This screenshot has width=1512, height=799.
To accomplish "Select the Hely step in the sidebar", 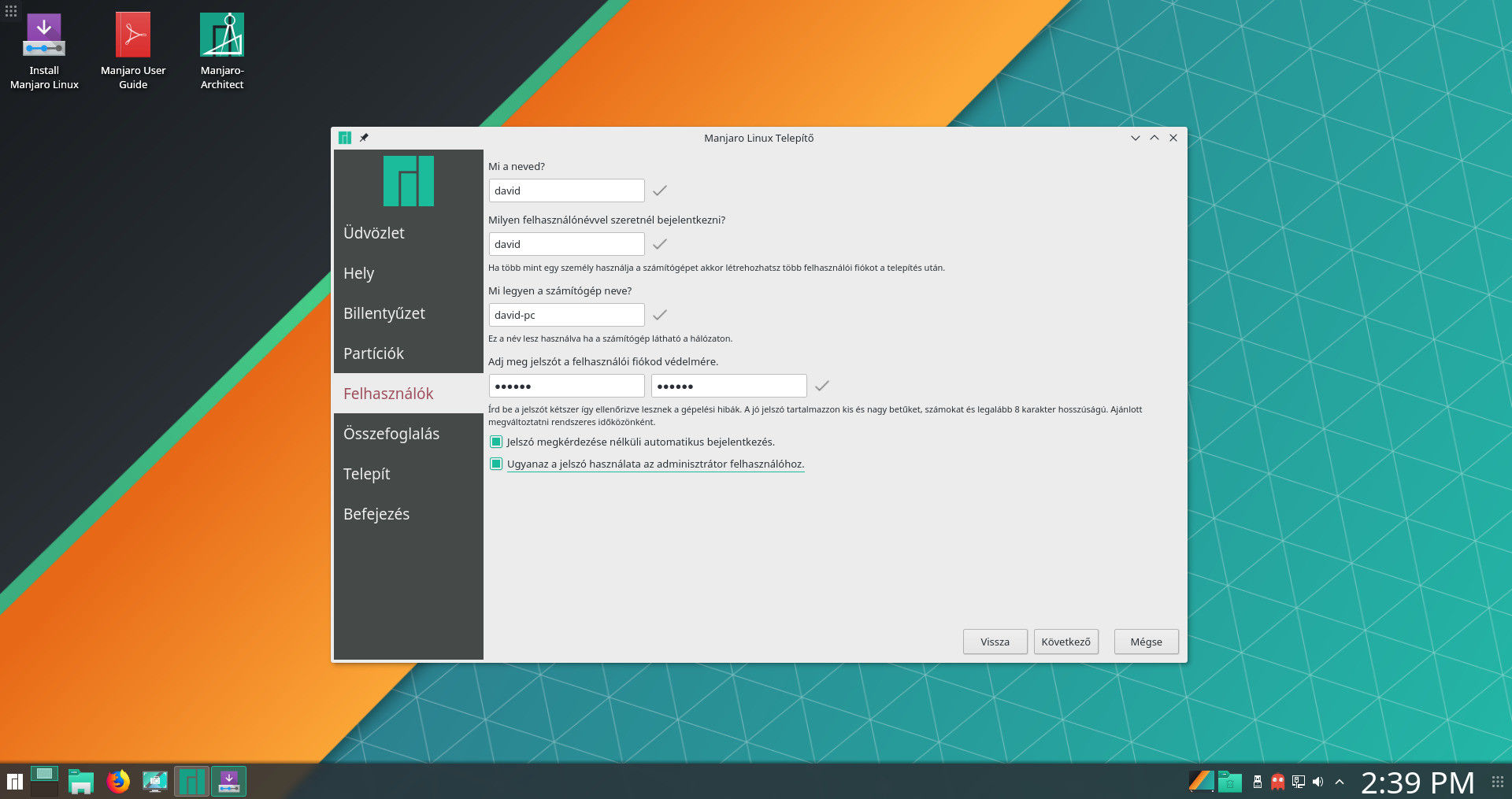I will pos(409,273).
